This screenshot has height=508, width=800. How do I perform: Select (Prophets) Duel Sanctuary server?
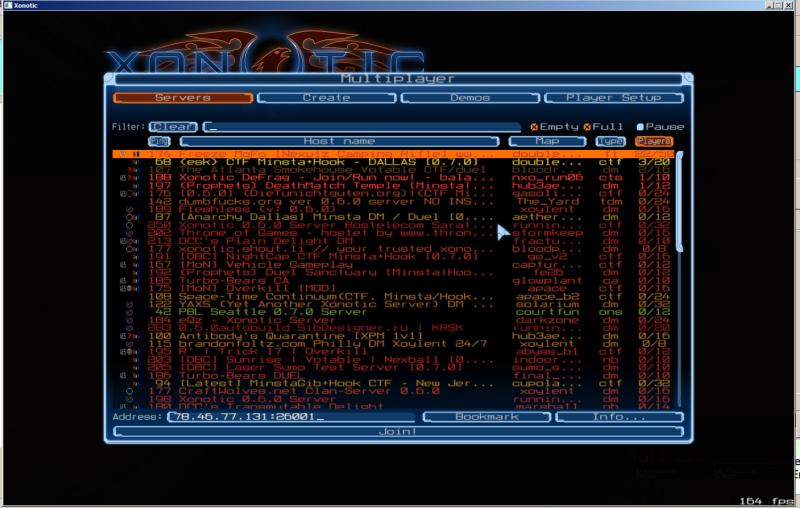393,272
